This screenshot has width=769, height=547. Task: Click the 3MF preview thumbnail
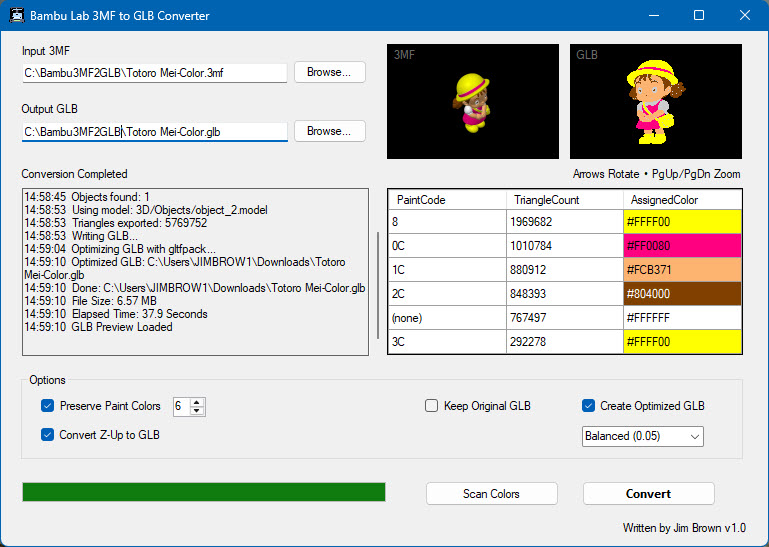[x=473, y=102]
